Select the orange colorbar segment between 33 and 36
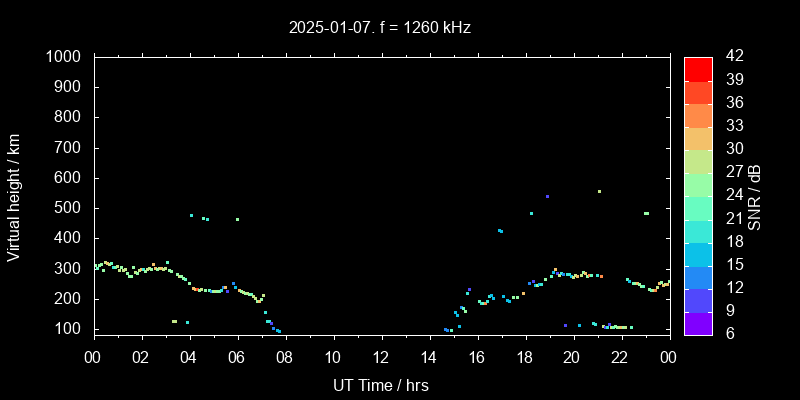The image size is (800, 400). (x=698, y=115)
